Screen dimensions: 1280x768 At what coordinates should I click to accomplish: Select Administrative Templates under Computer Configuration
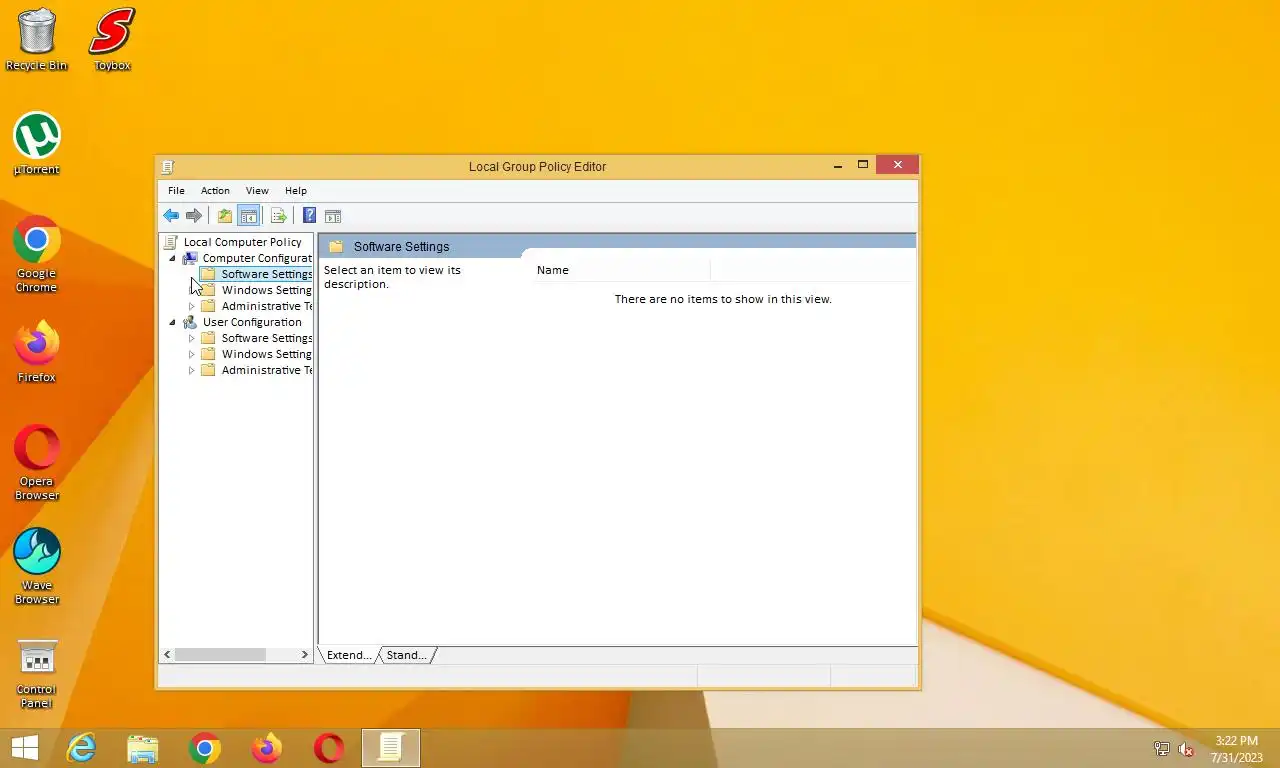(x=266, y=306)
